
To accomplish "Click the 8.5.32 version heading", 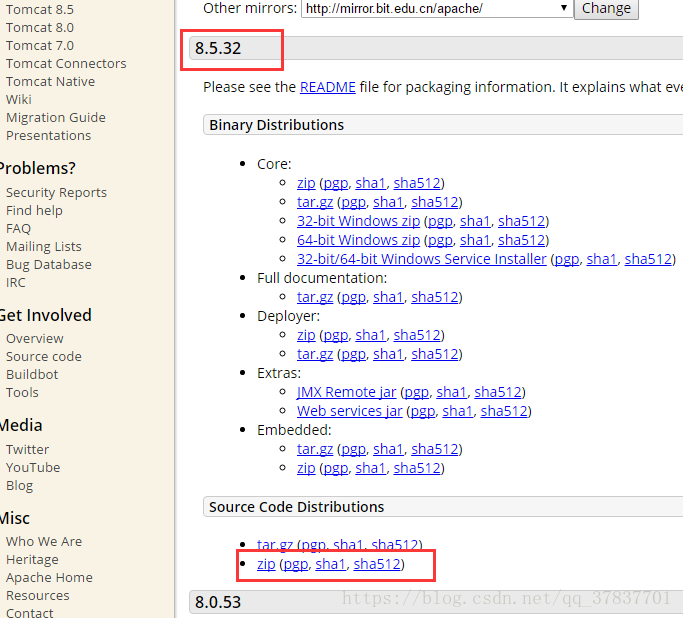I will tap(218, 48).
